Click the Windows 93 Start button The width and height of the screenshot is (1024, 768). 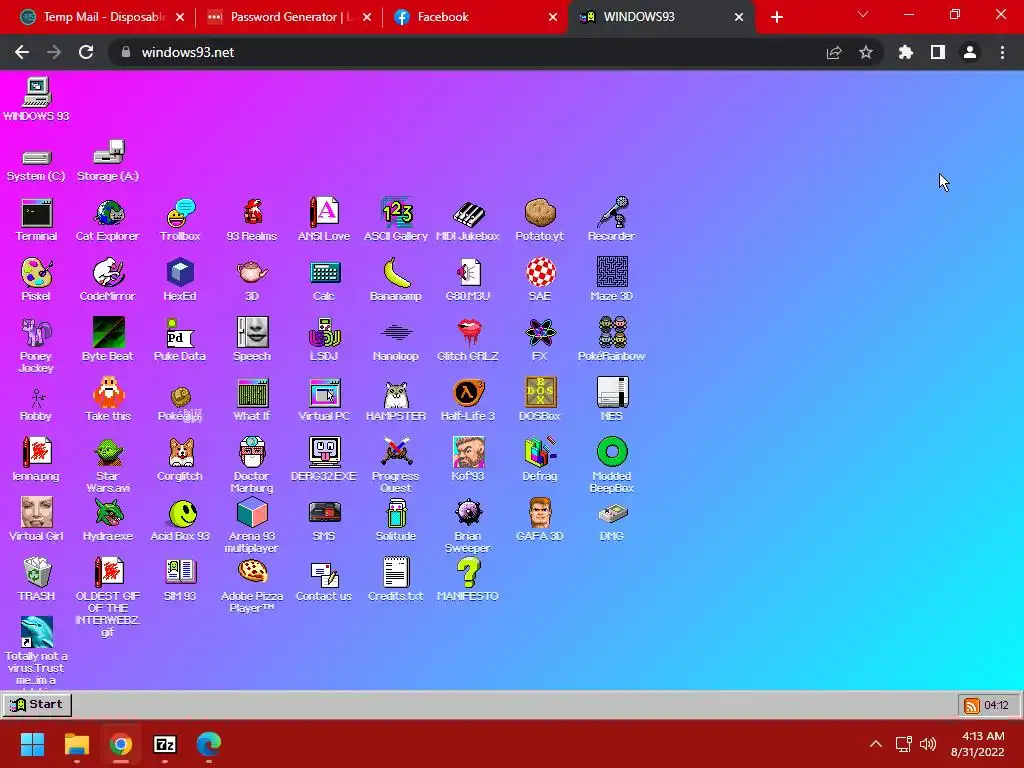[x=37, y=705]
